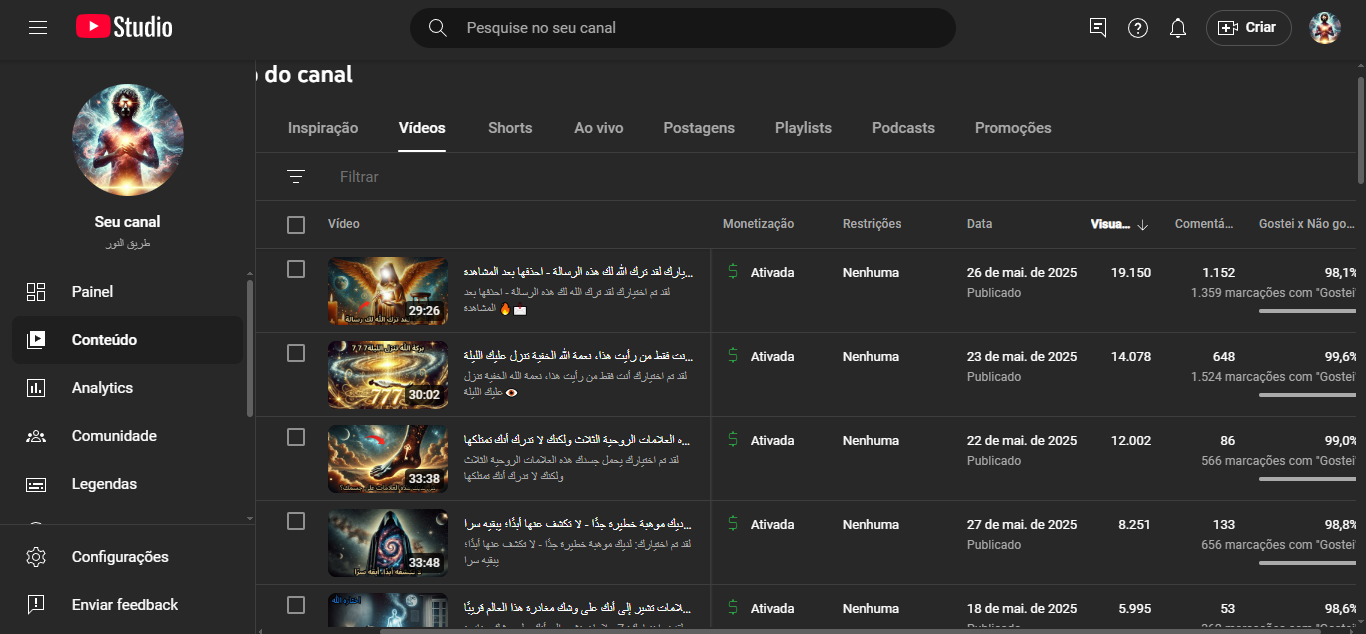Toggle the select-all videos checkbox
Screen dimensions: 1366x634
[296, 225]
